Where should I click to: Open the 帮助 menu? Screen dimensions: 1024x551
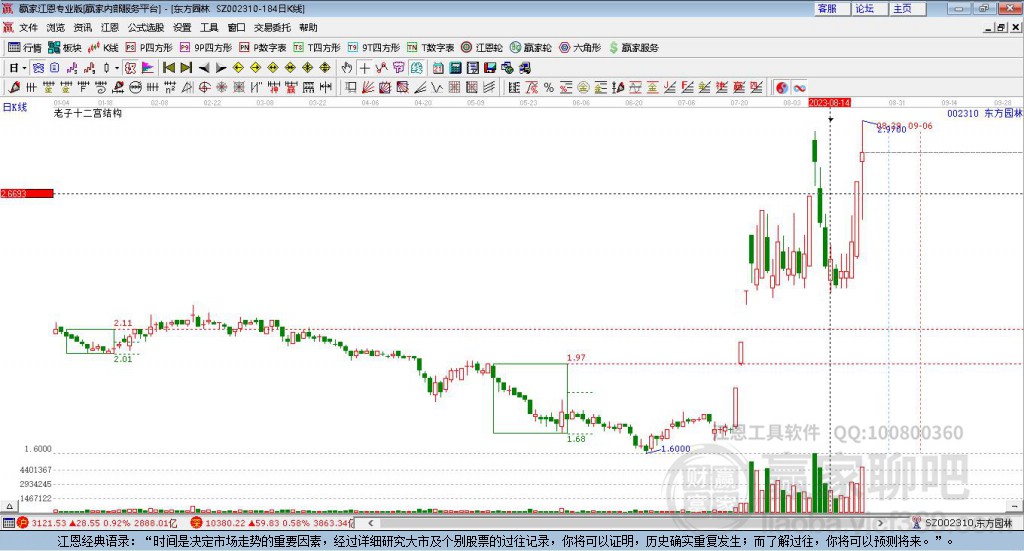coord(308,27)
